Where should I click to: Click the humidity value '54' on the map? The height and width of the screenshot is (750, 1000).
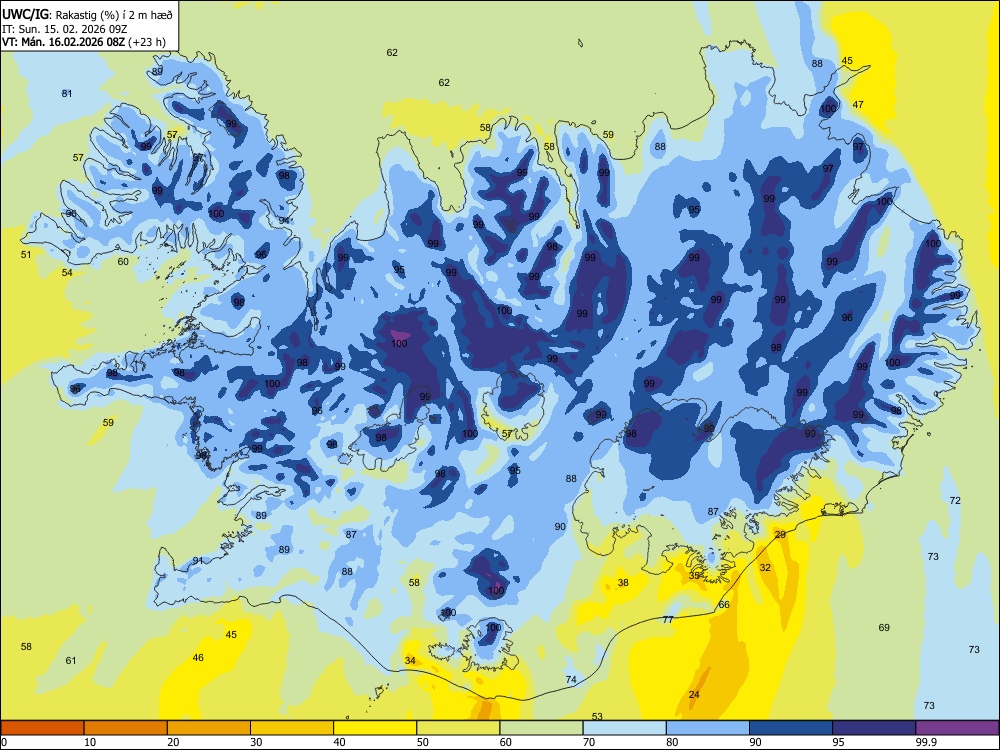point(67,273)
